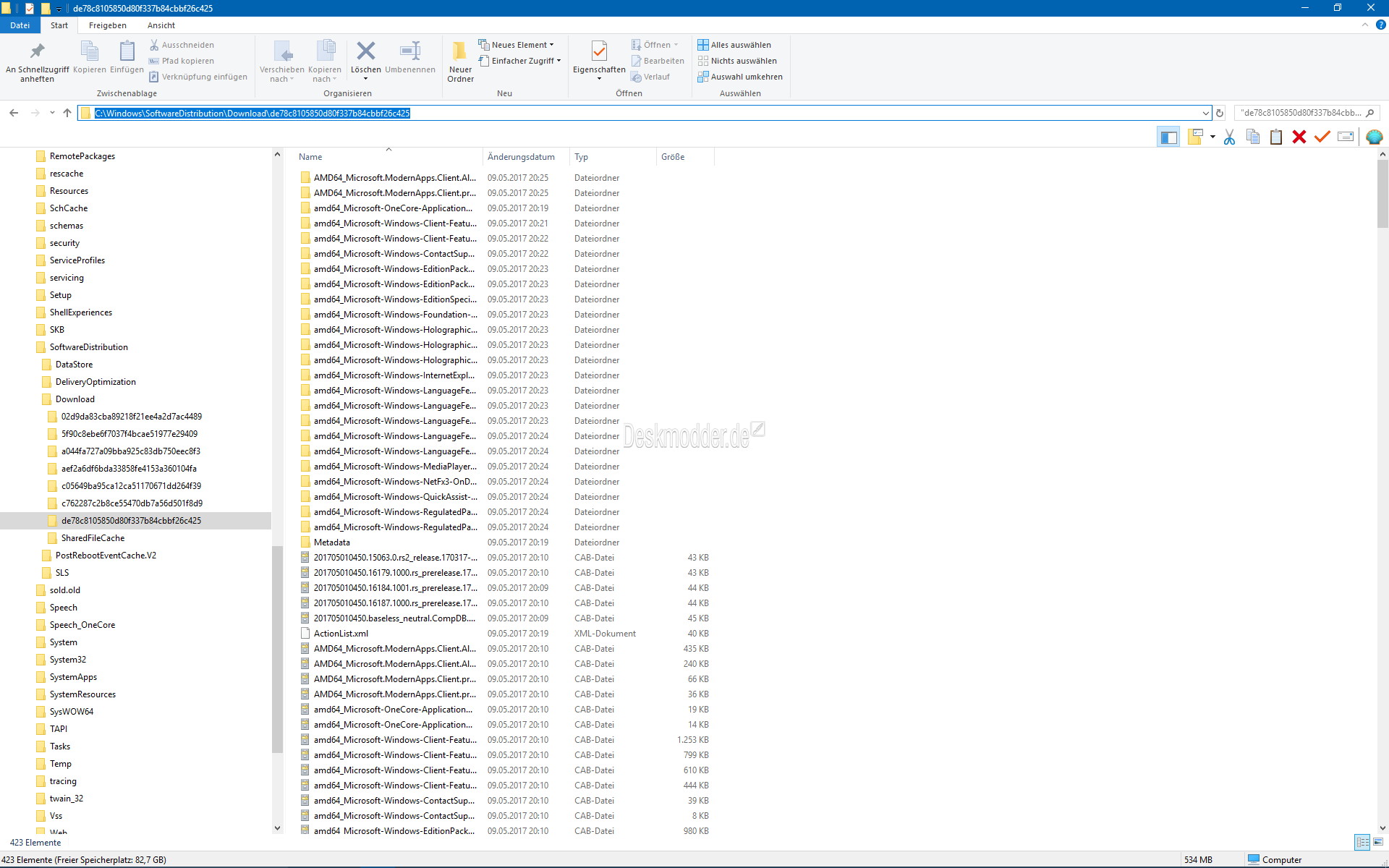Viewport: 1389px width, 868px height.
Task: Click the Löschen red X button
Action: tap(365, 61)
